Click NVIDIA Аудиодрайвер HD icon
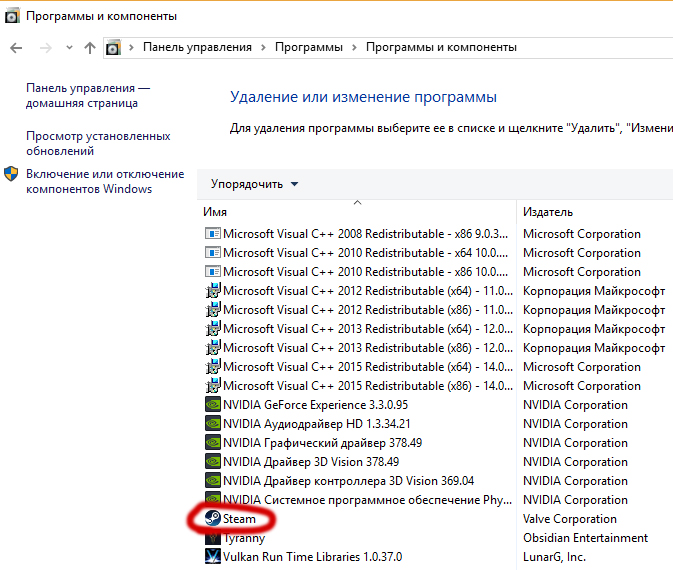 tap(213, 423)
